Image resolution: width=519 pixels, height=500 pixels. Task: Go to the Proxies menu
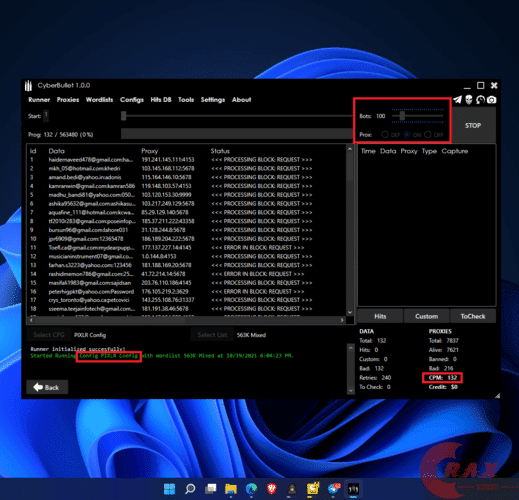(x=68, y=100)
